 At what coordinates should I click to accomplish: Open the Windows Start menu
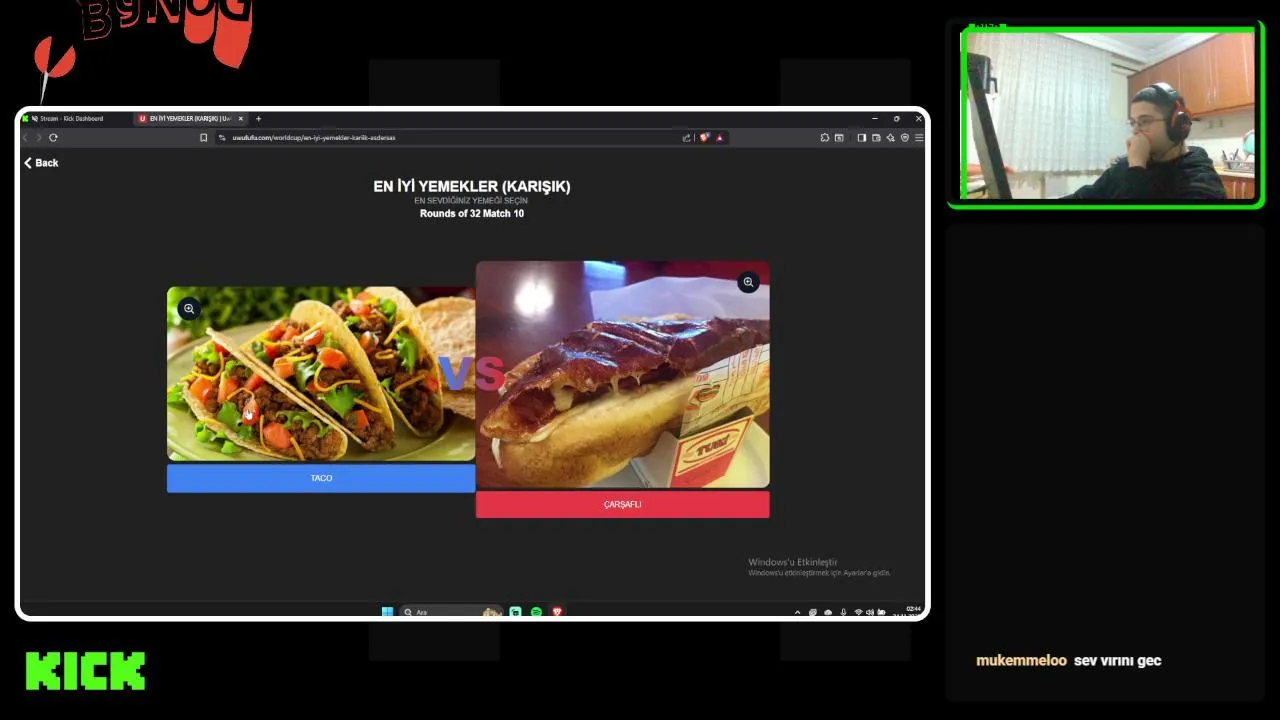(x=387, y=612)
